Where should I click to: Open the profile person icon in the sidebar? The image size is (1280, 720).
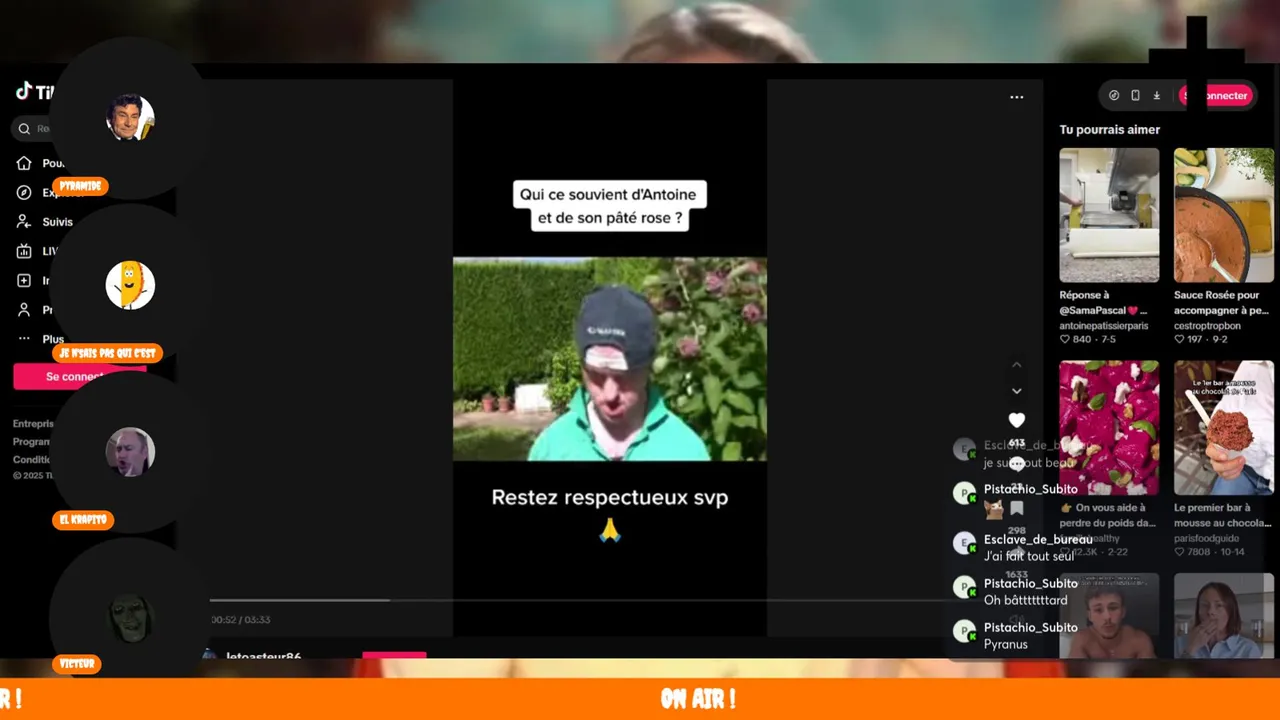click(24, 310)
